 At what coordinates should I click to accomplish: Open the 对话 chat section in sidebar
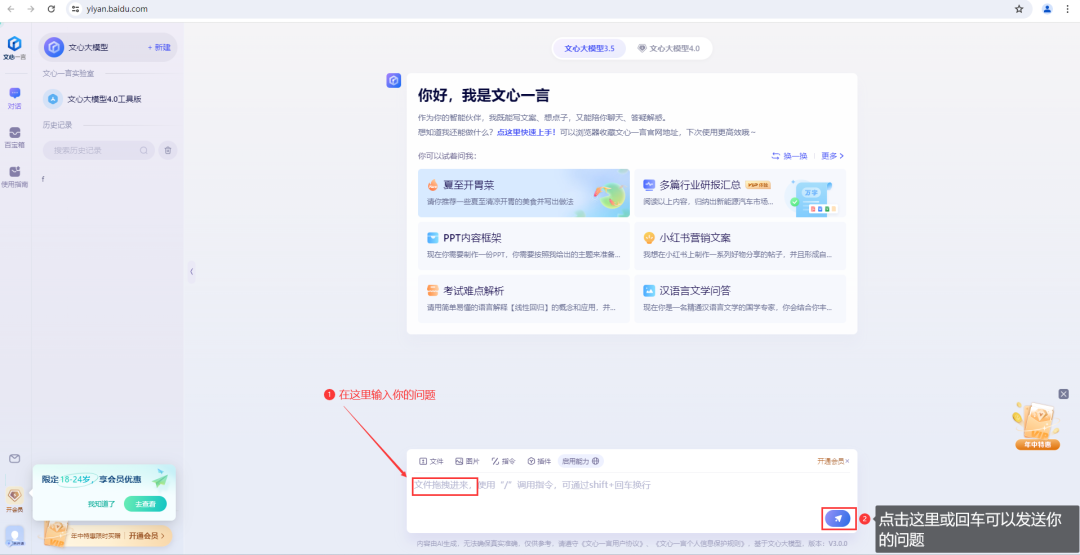pyautogui.click(x=14, y=98)
